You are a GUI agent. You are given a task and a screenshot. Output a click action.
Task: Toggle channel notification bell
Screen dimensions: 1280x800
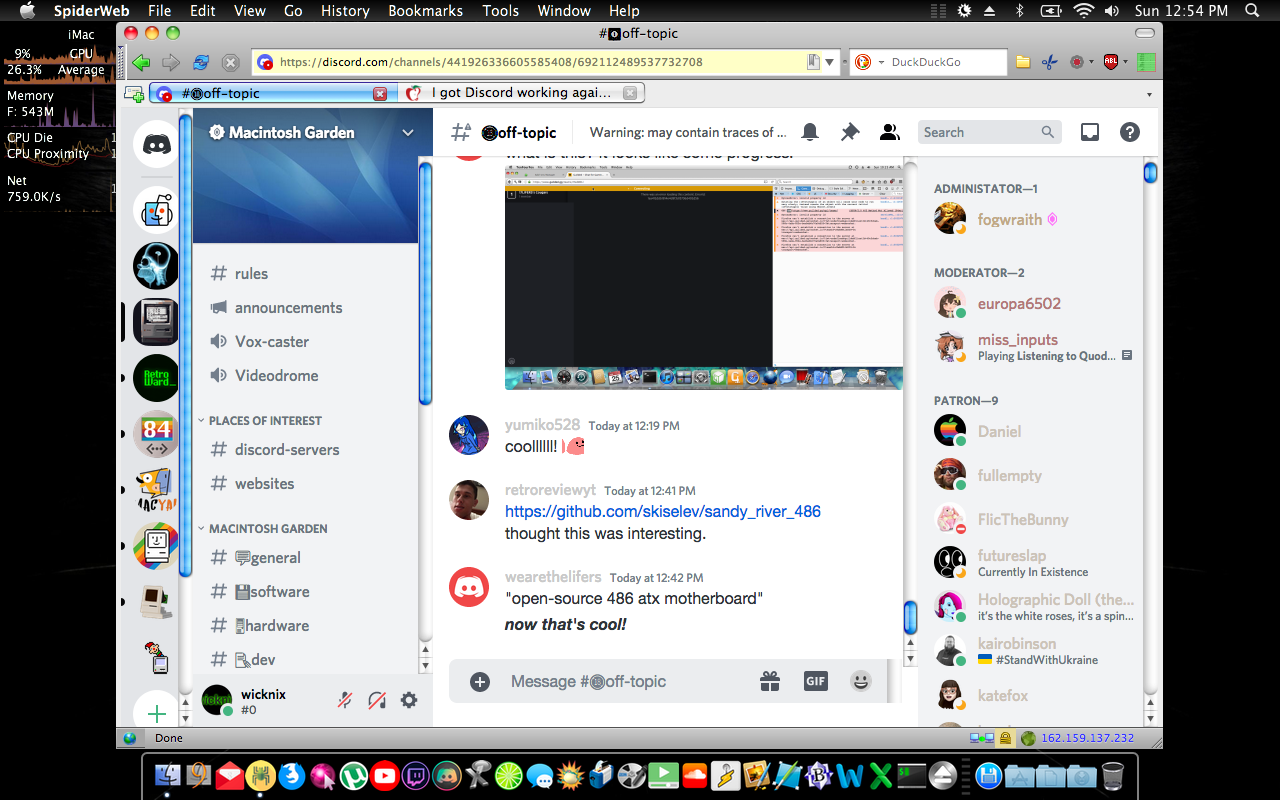pos(810,132)
